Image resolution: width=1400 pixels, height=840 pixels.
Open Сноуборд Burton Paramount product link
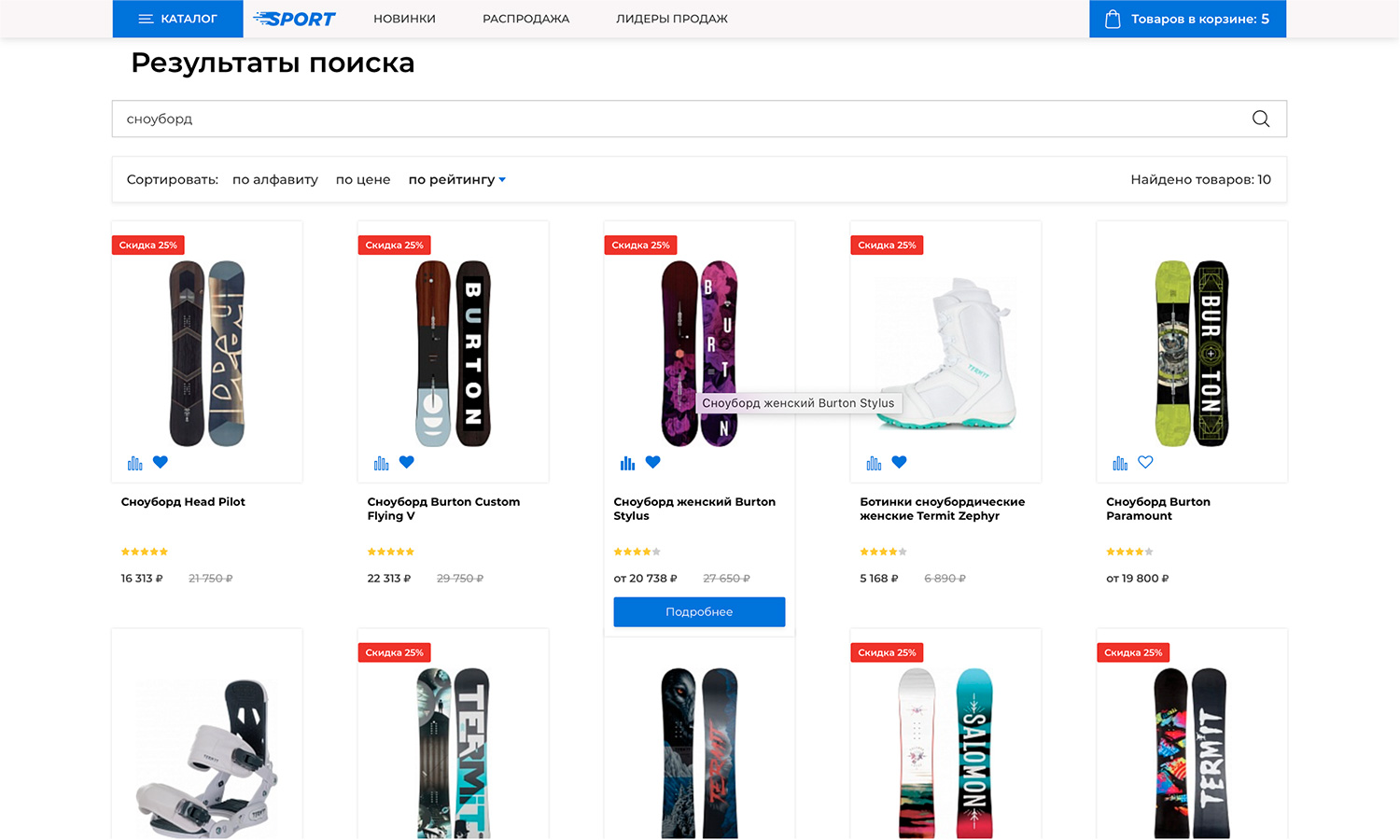[x=1157, y=509]
